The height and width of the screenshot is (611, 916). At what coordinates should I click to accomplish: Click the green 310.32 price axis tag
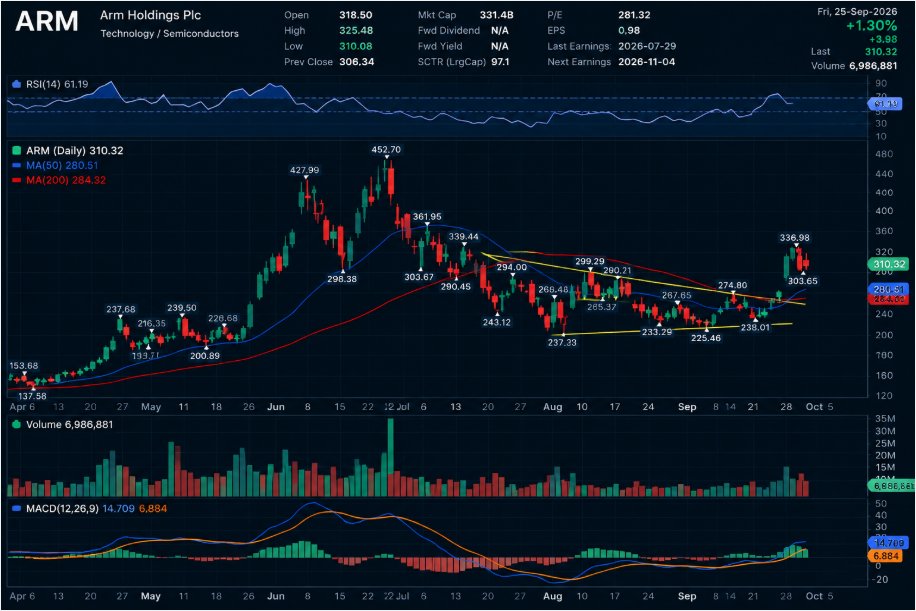pyautogui.click(x=889, y=264)
